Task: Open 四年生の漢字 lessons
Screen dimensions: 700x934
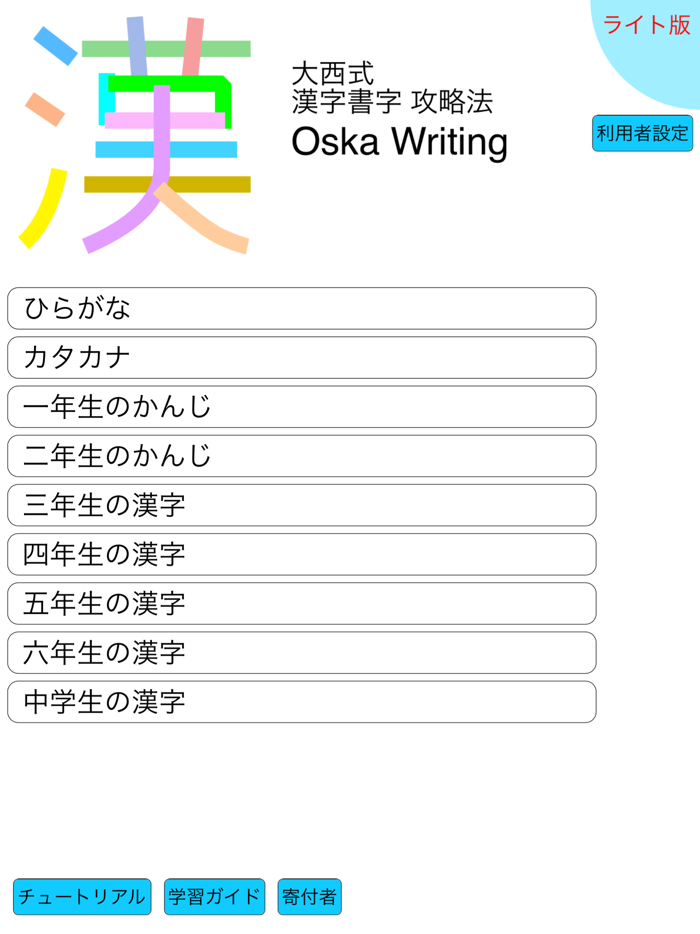Action: click(300, 554)
